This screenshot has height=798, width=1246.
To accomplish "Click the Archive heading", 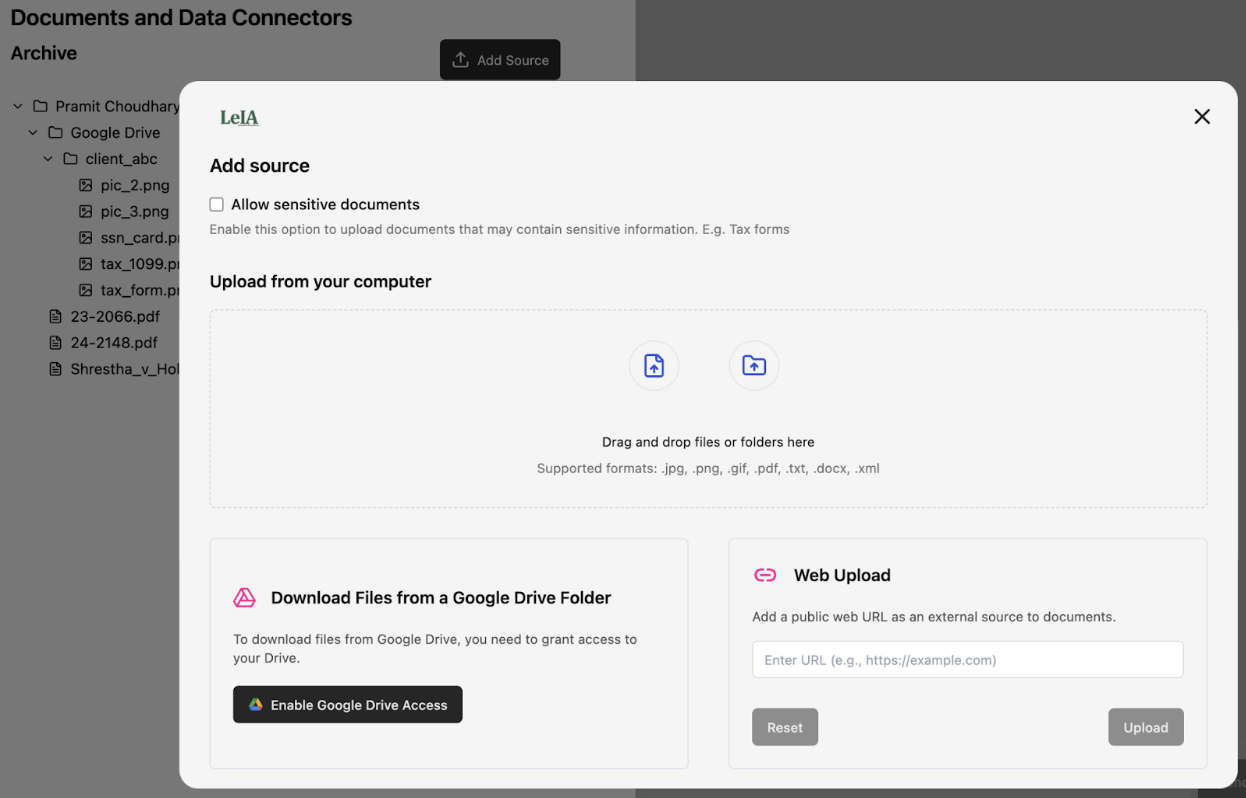I will 44,53.
